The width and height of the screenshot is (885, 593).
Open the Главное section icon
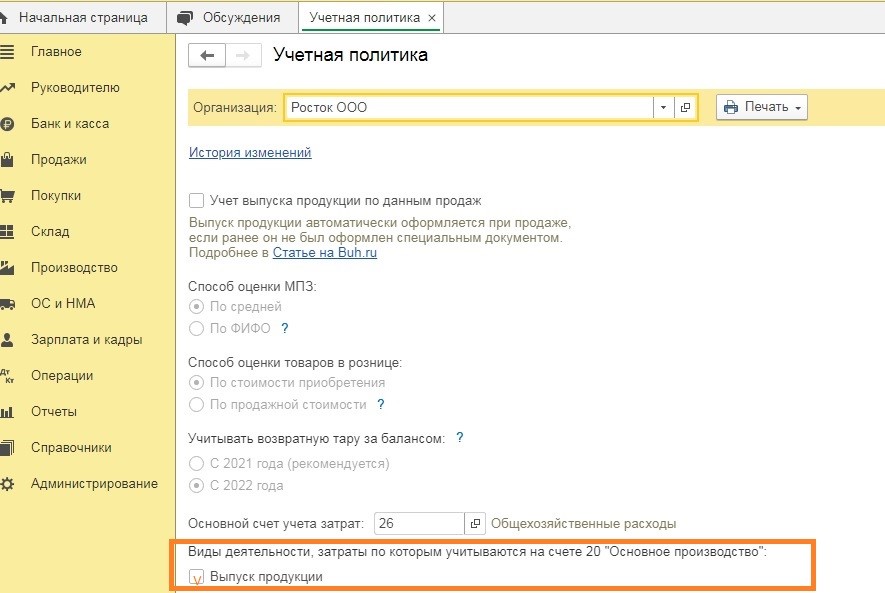[x=7, y=52]
